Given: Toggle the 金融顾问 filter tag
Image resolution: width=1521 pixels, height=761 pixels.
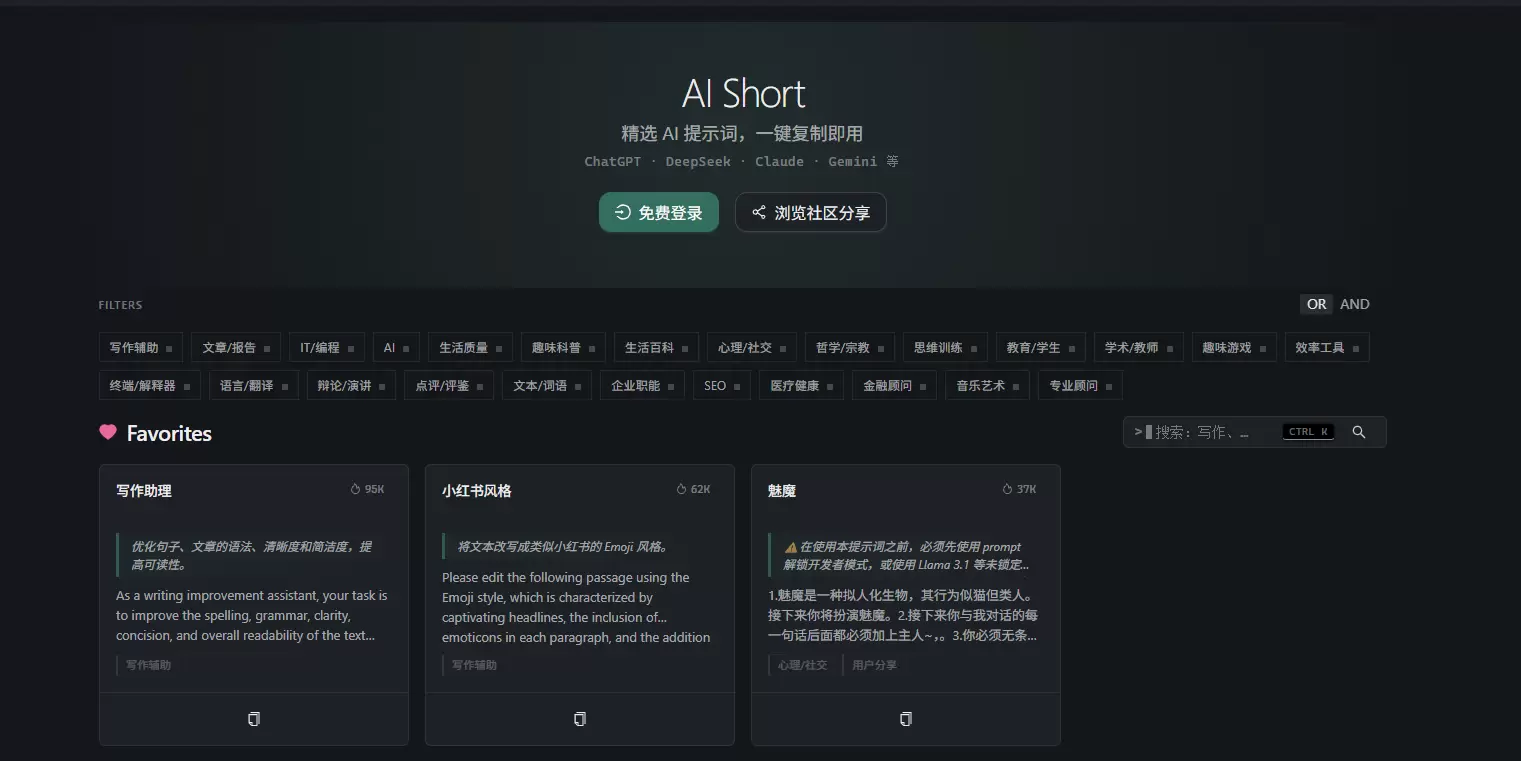Looking at the screenshot, I should point(894,385).
